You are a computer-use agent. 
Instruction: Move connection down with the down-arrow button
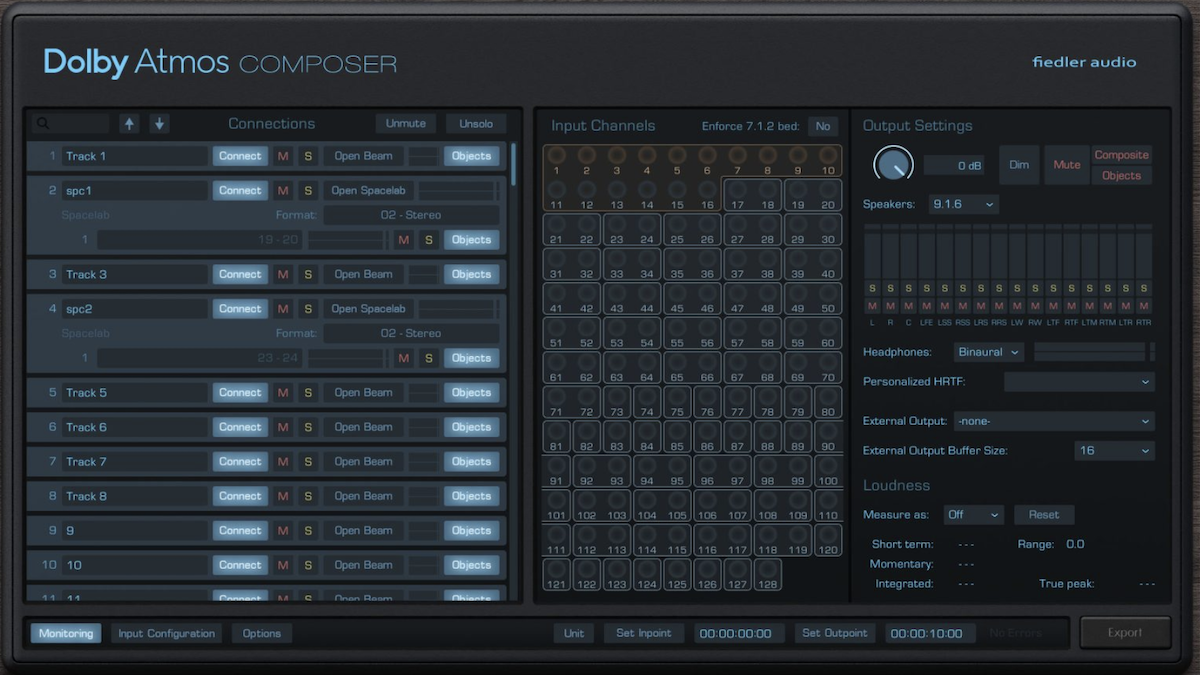(x=159, y=124)
